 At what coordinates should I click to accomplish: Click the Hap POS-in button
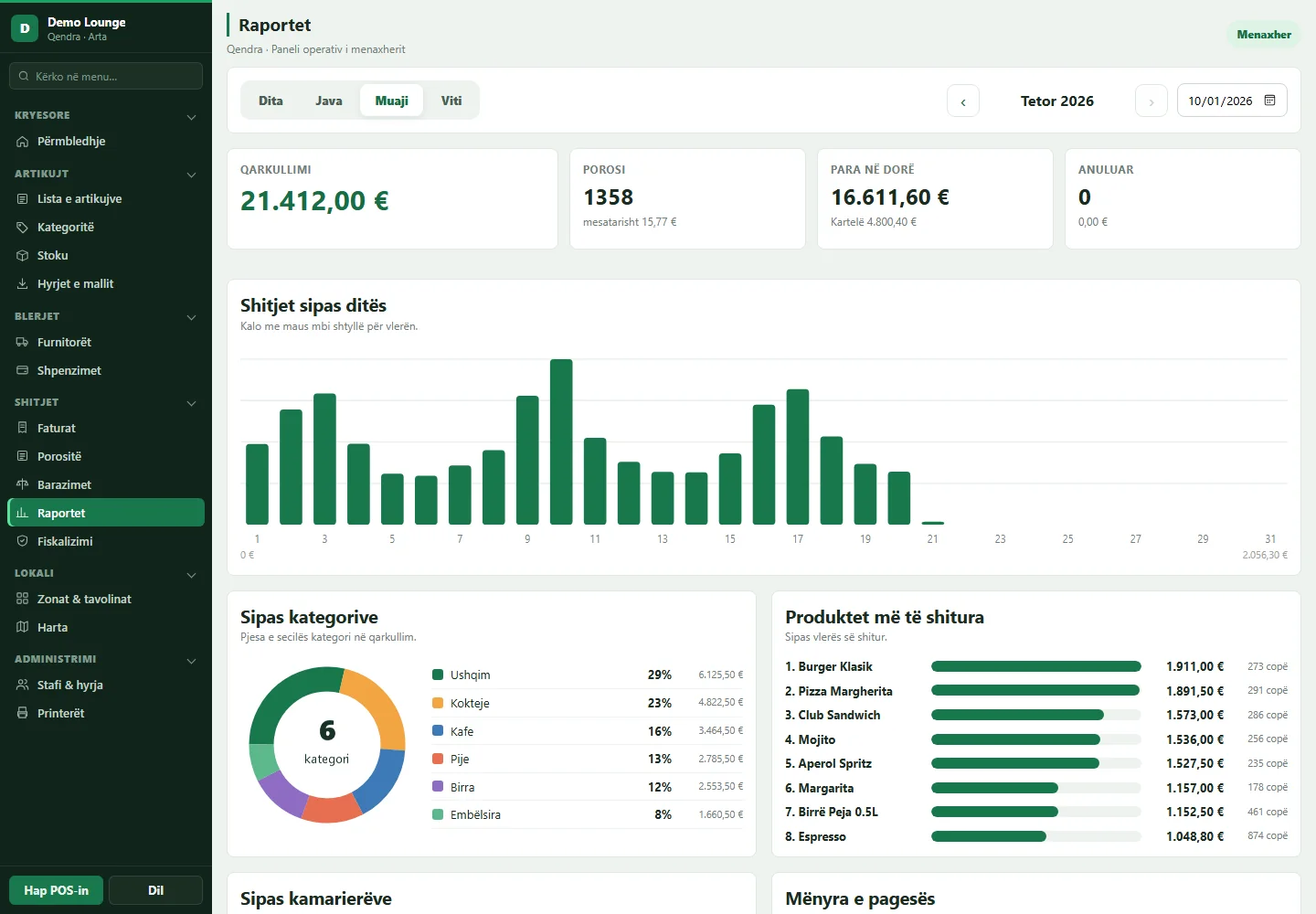pyautogui.click(x=57, y=890)
